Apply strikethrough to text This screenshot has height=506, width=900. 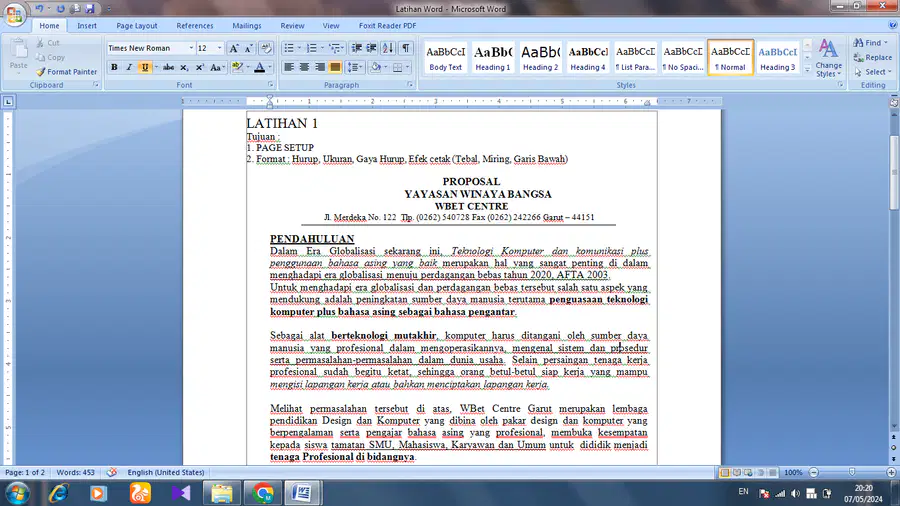pyautogui.click(x=168, y=67)
